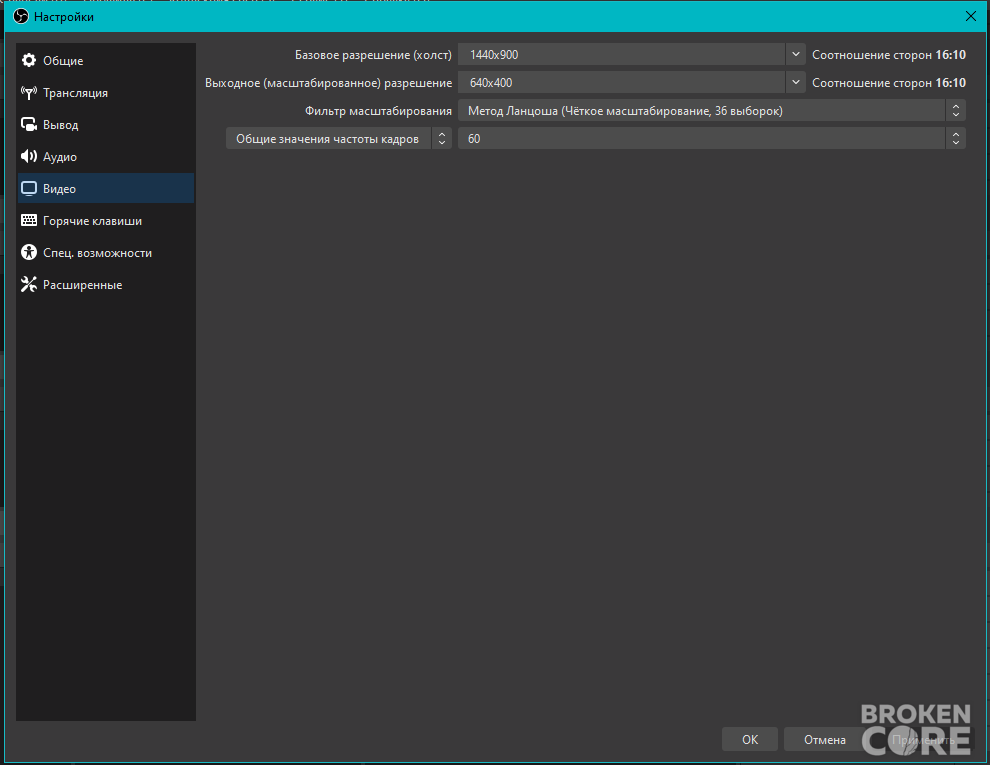The width and height of the screenshot is (990, 765).
Task: Open the Аудио settings tab
Action: coord(106,157)
